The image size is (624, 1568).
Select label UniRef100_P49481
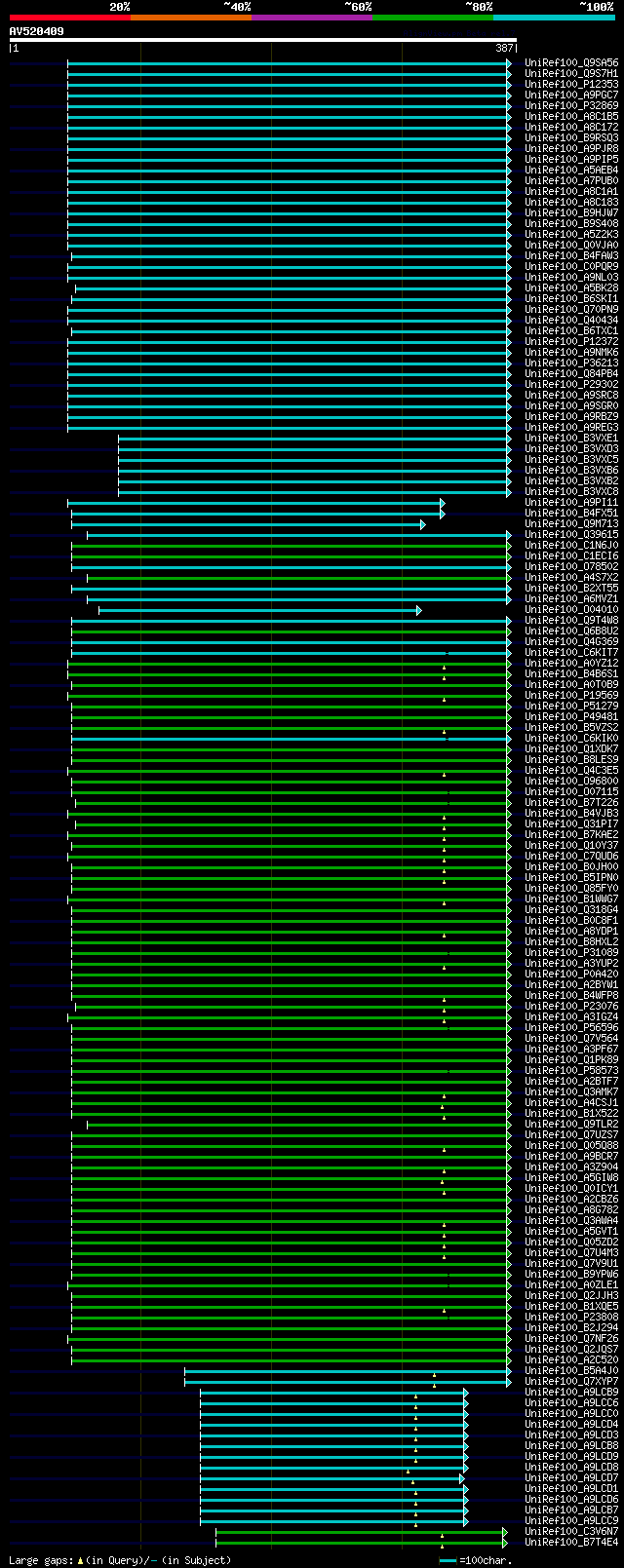pyautogui.click(x=571, y=716)
